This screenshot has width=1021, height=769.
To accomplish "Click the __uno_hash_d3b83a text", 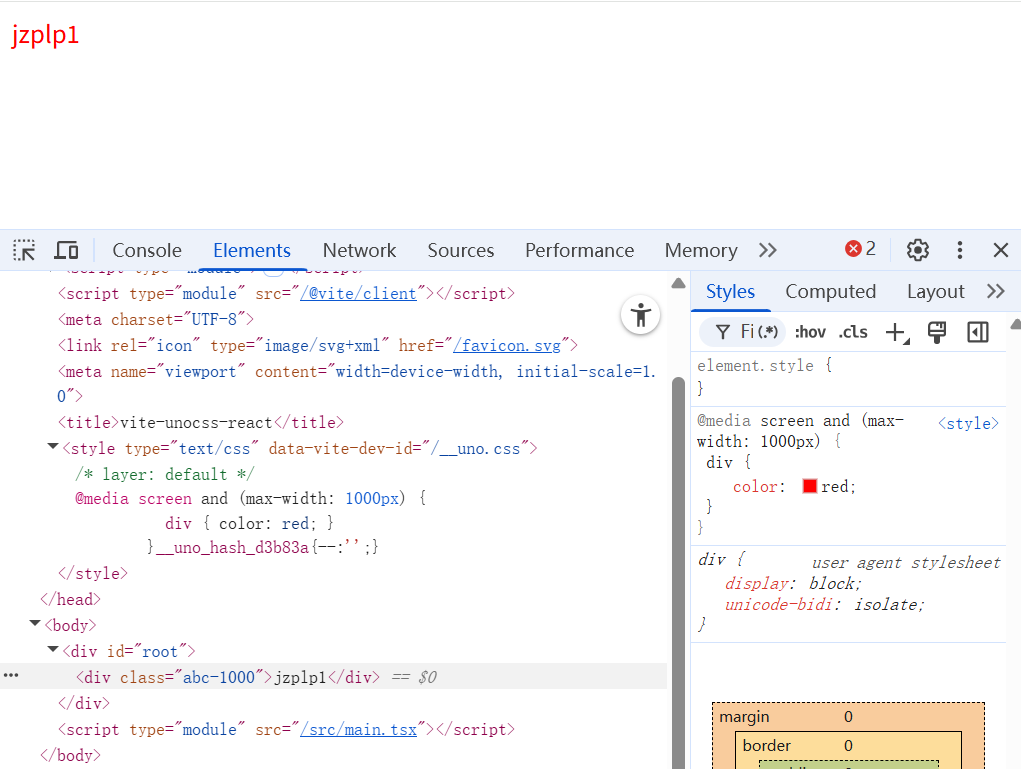I will pos(232,548).
